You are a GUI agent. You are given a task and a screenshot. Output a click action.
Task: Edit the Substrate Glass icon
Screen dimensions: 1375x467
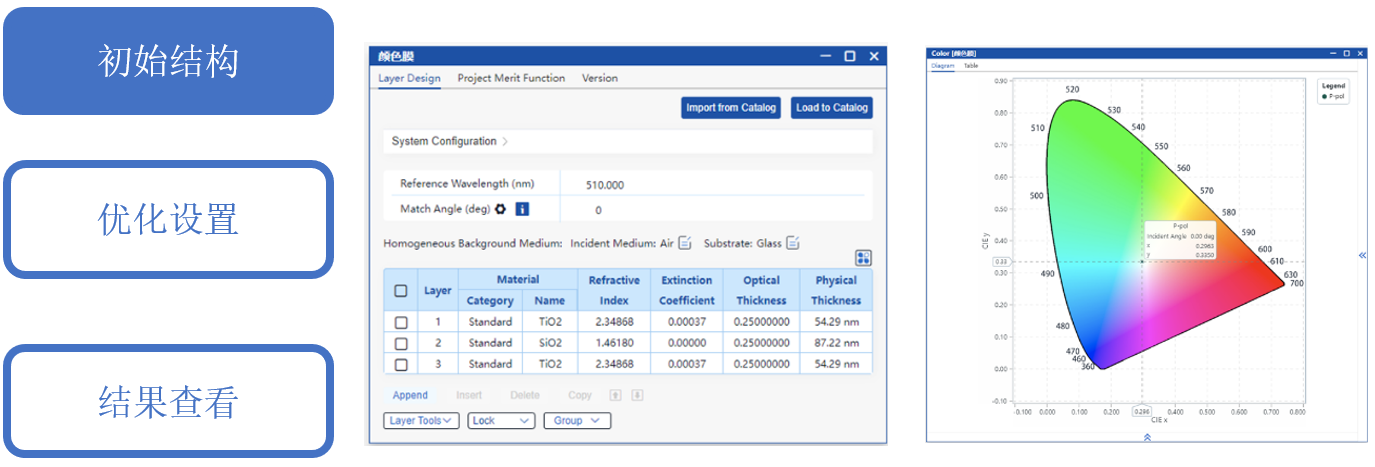click(792, 243)
